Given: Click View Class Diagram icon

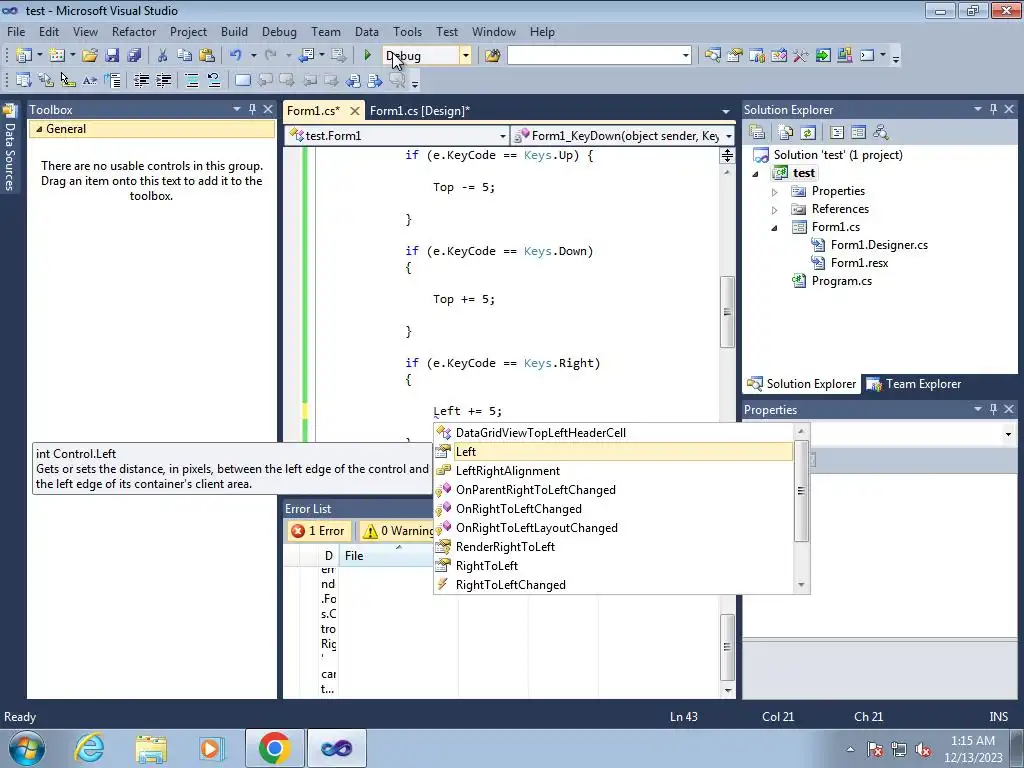Looking at the screenshot, I should [881, 133].
